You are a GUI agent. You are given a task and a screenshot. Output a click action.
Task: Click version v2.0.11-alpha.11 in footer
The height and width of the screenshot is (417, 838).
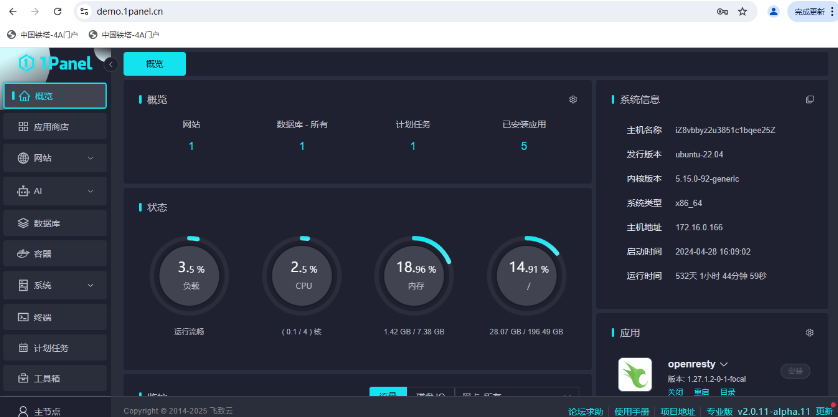[774, 412]
